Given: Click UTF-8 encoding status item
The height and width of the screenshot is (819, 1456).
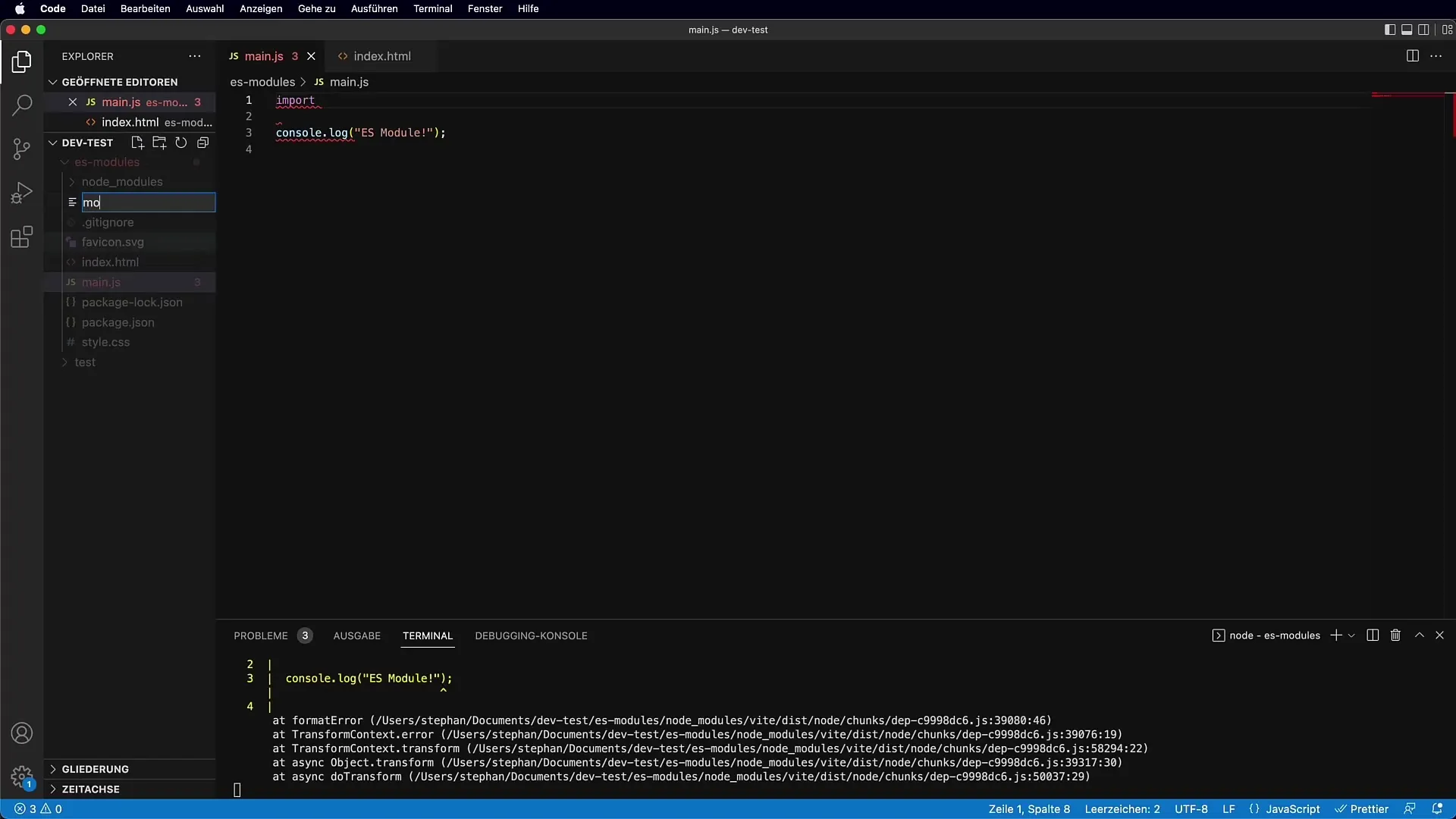Looking at the screenshot, I should coord(1191,809).
